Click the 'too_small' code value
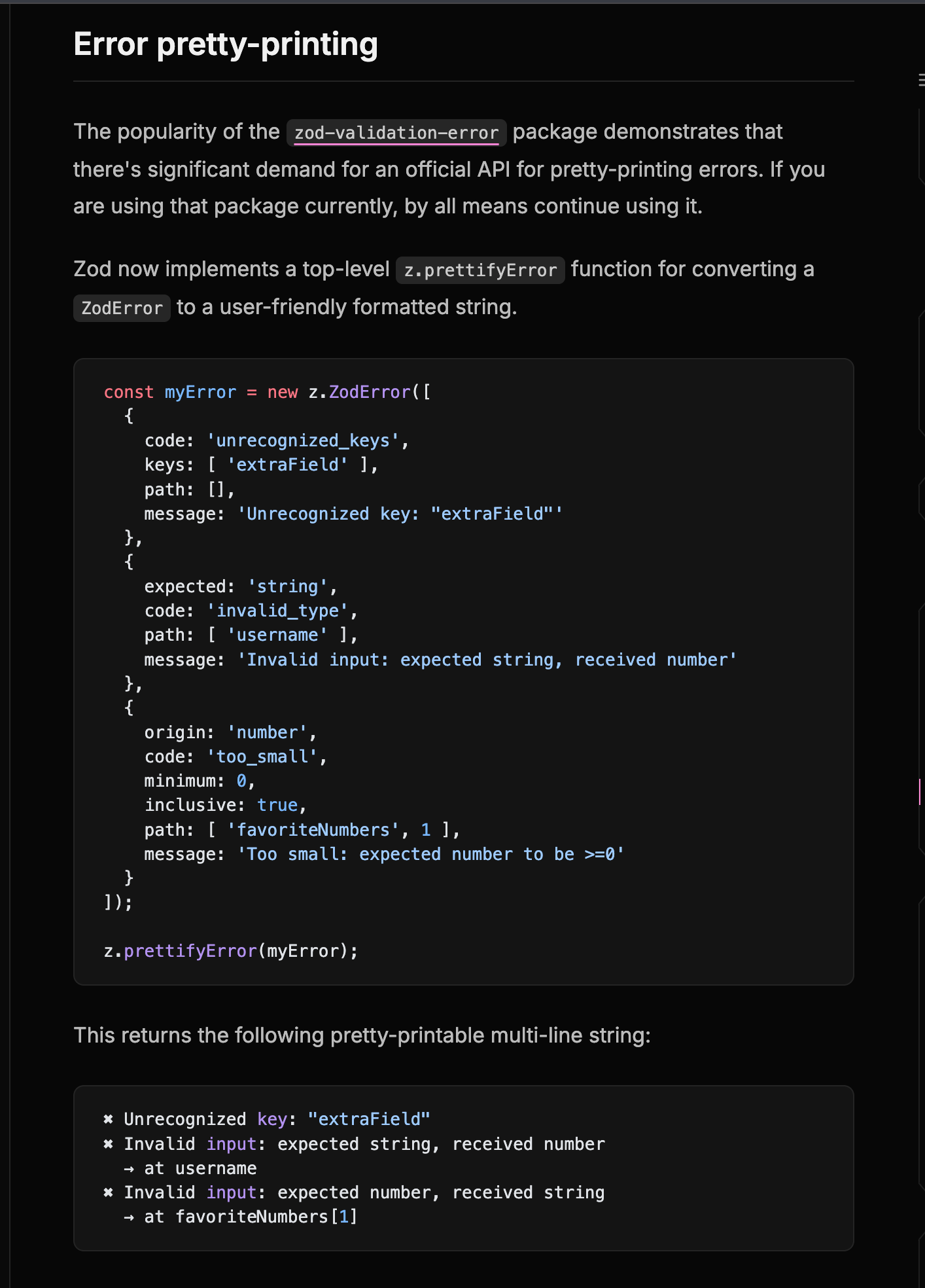Image resolution: width=925 pixels, height=1288 pixels. point(262,757)
